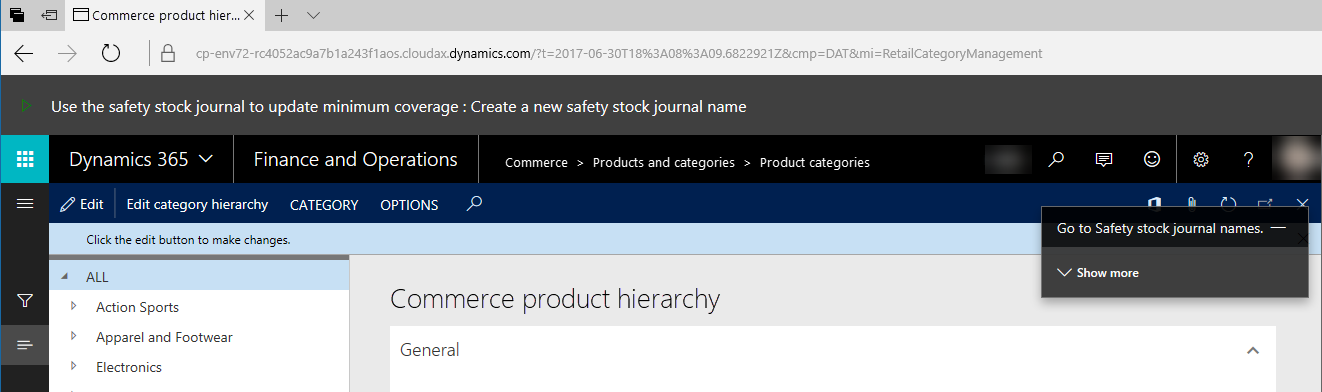This screenshot has width=1322, height=392.
Task: Click Edit category hierarchy button
Action: (x=197, y=204)
